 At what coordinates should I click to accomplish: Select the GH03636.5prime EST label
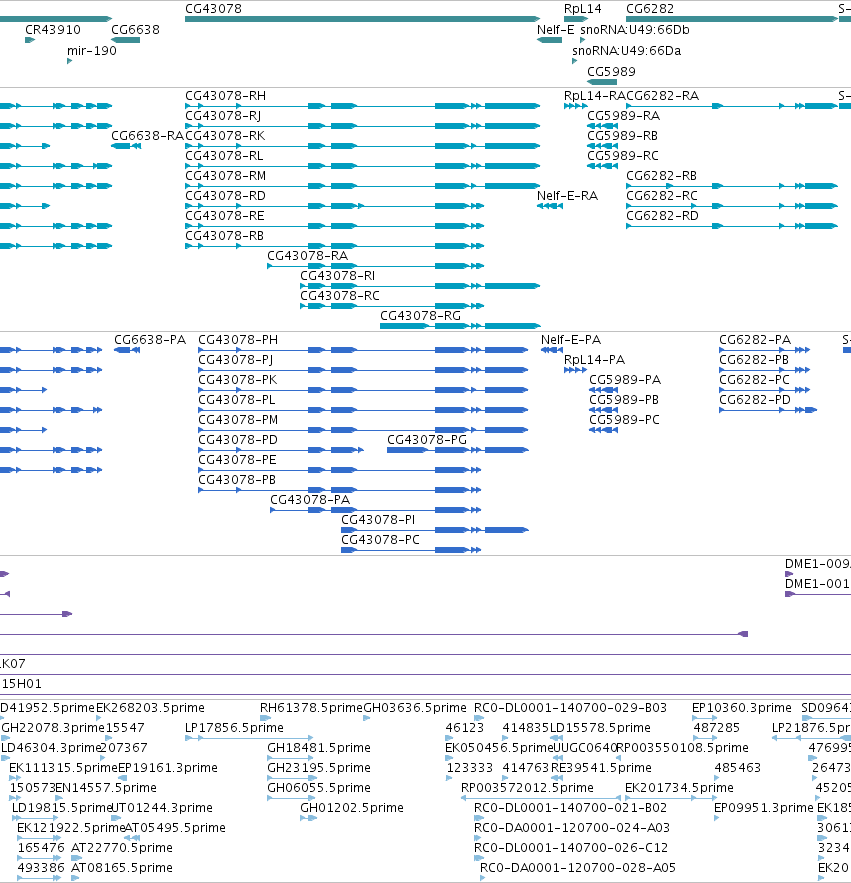point(415,708)
